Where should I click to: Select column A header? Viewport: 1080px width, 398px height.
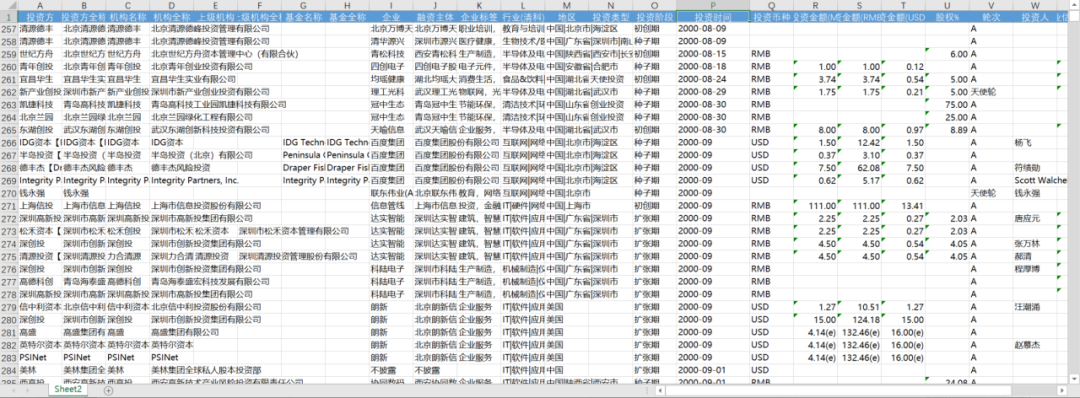point(39,5)
